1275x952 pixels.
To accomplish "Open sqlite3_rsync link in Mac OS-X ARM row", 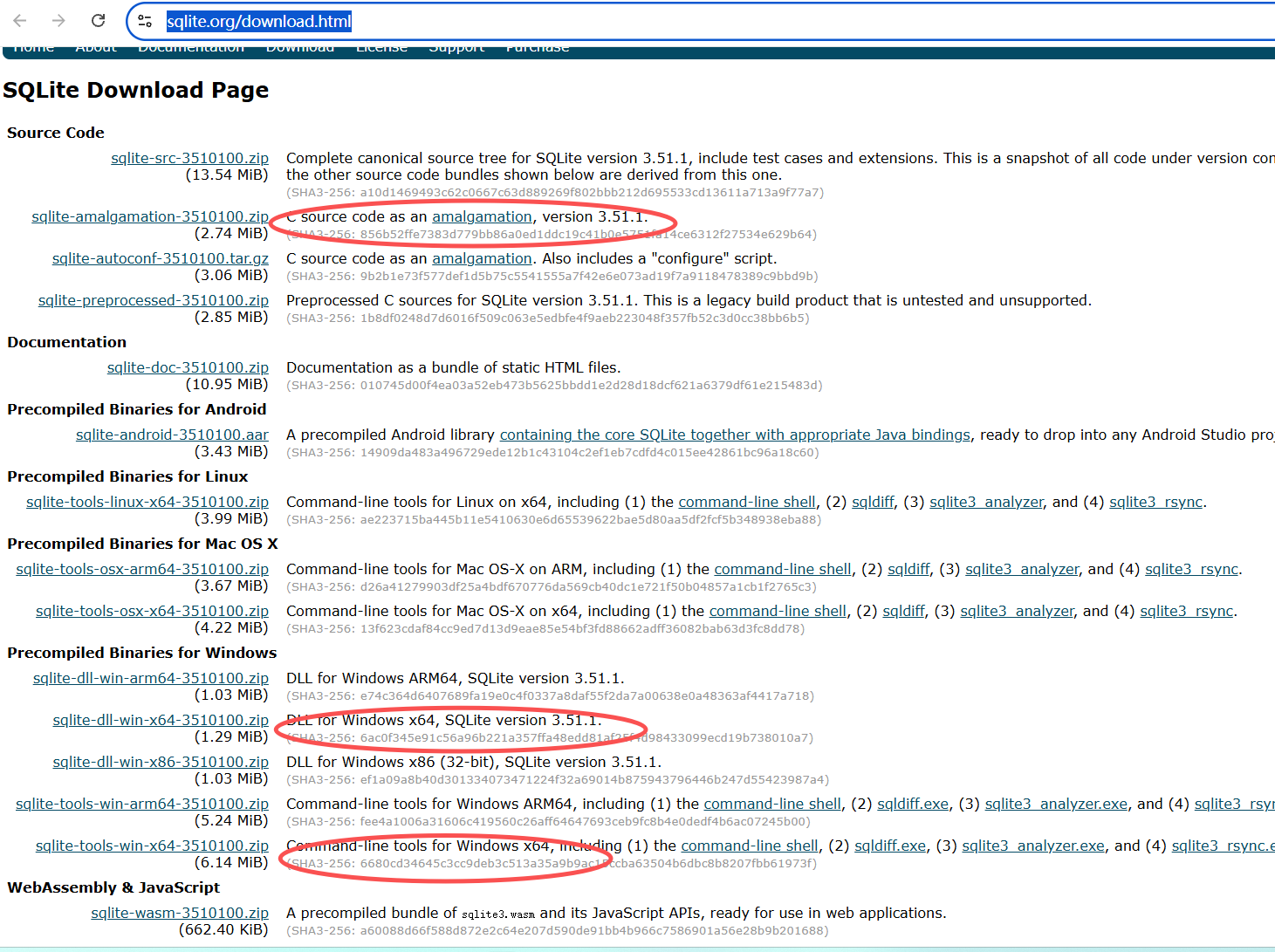I will 1191,569.
